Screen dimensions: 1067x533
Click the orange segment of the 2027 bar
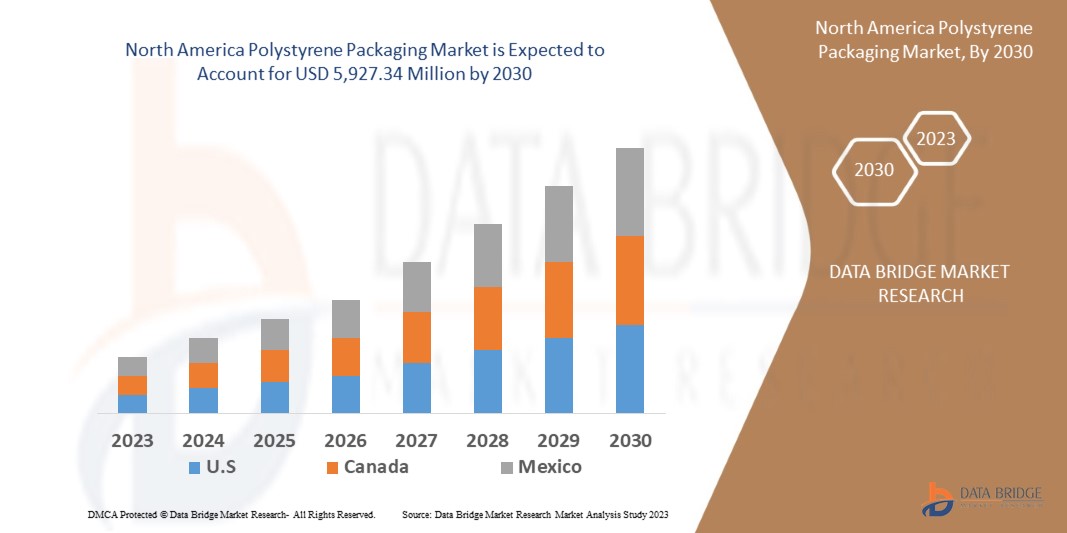coord(416,337)
